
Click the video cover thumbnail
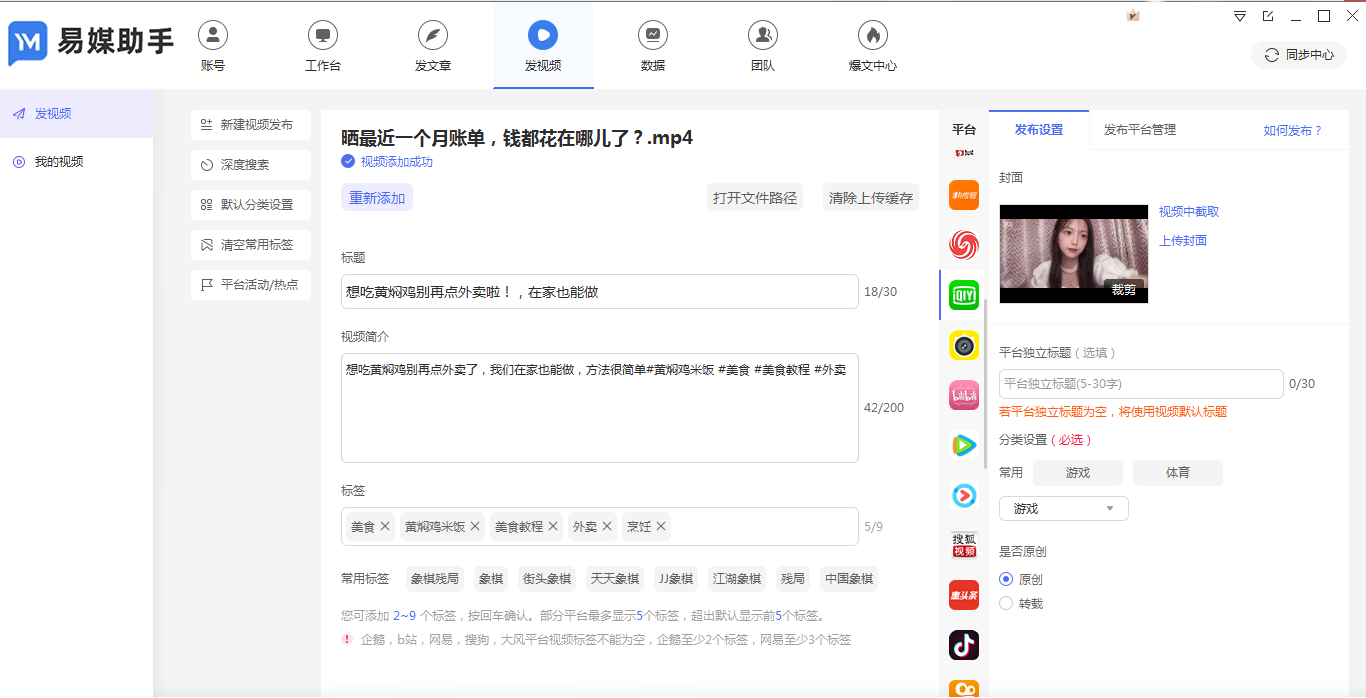(x=1074, y=254)
